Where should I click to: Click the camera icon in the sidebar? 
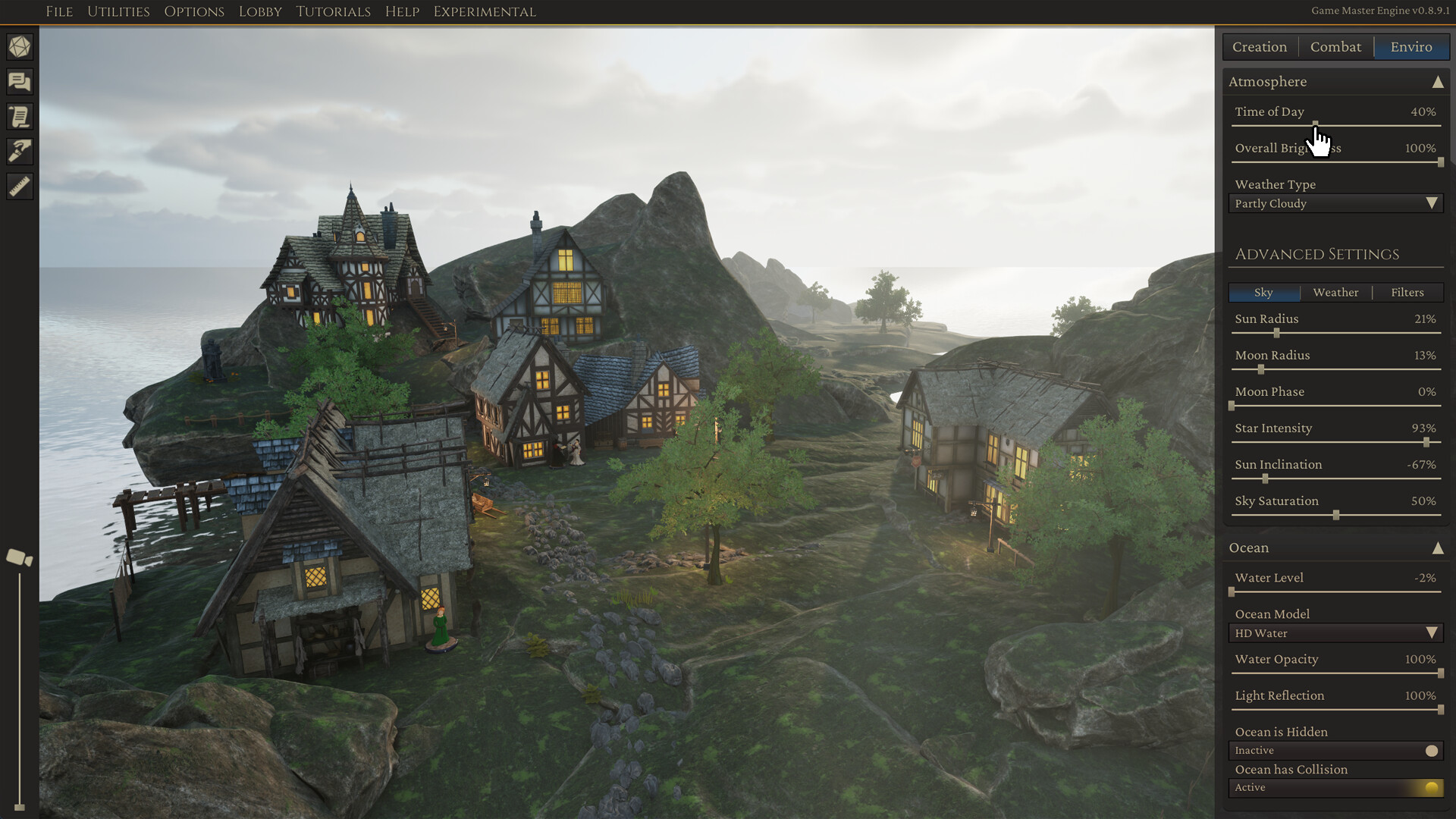18,558
